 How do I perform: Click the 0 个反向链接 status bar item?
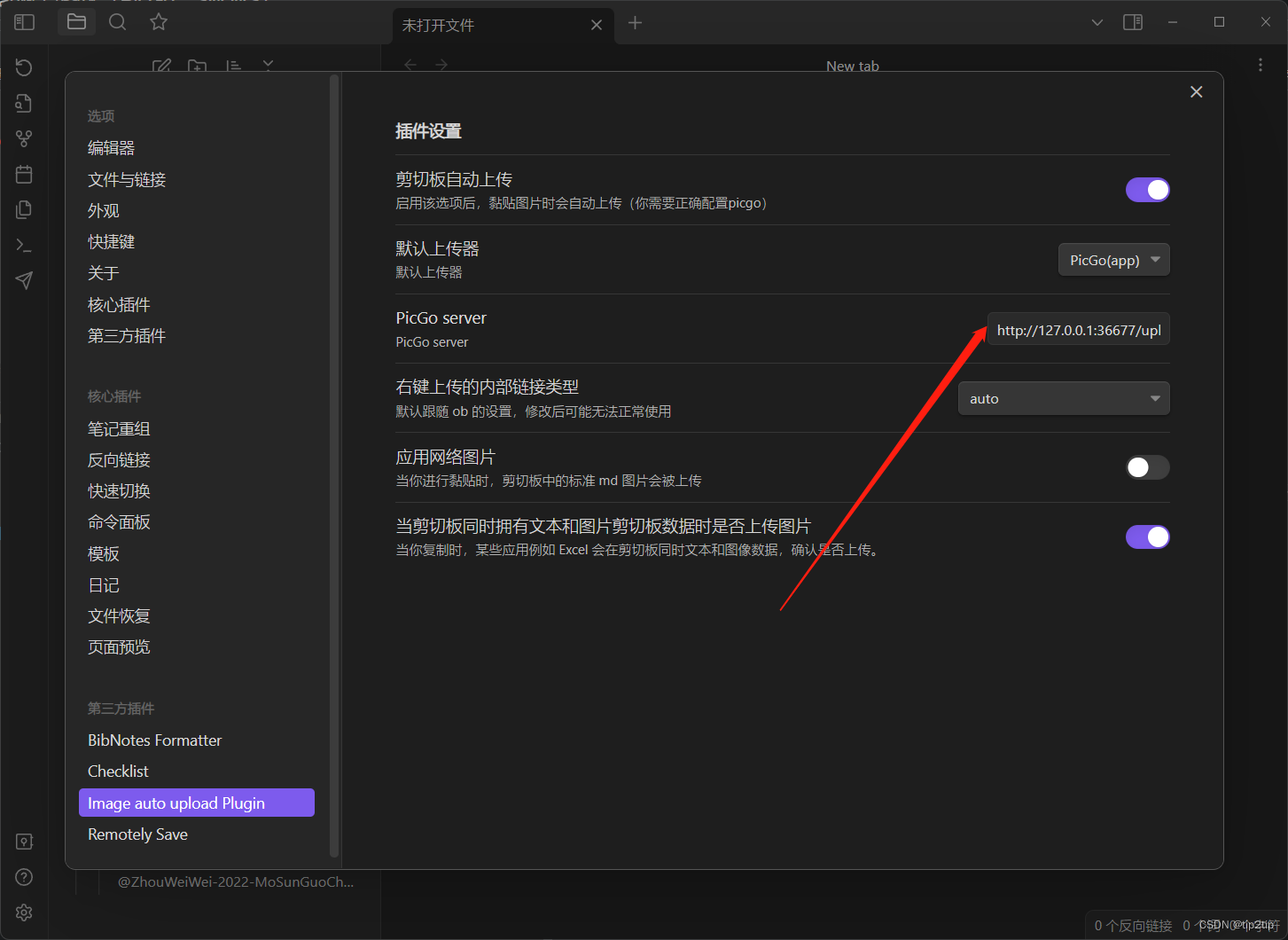1133,926
